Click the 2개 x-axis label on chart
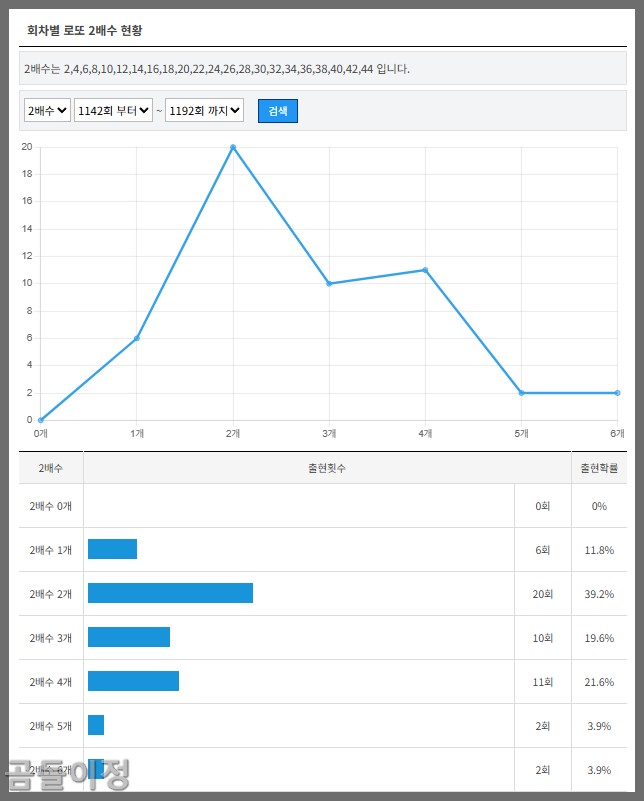This screenshot has height=801, width=644. click(x=233, y=434)
